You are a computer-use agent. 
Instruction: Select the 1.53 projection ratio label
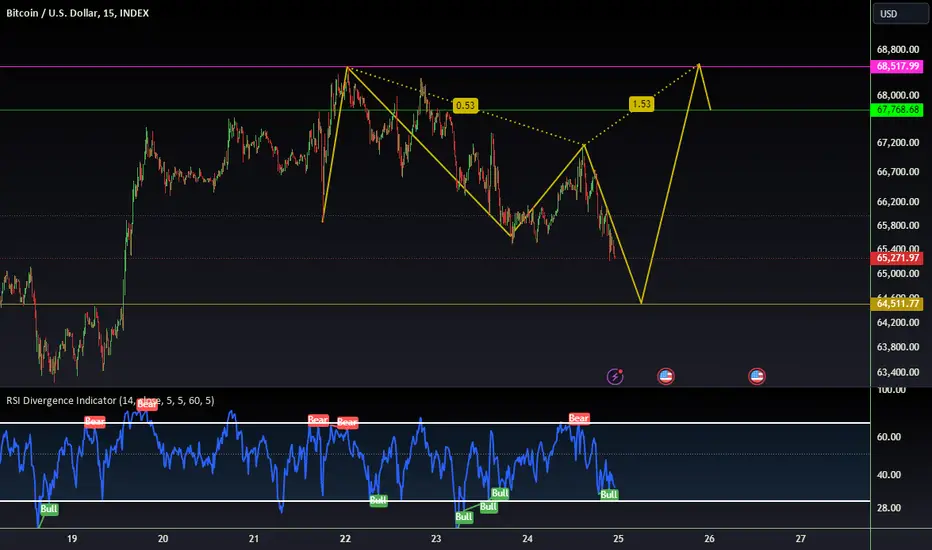641,104
